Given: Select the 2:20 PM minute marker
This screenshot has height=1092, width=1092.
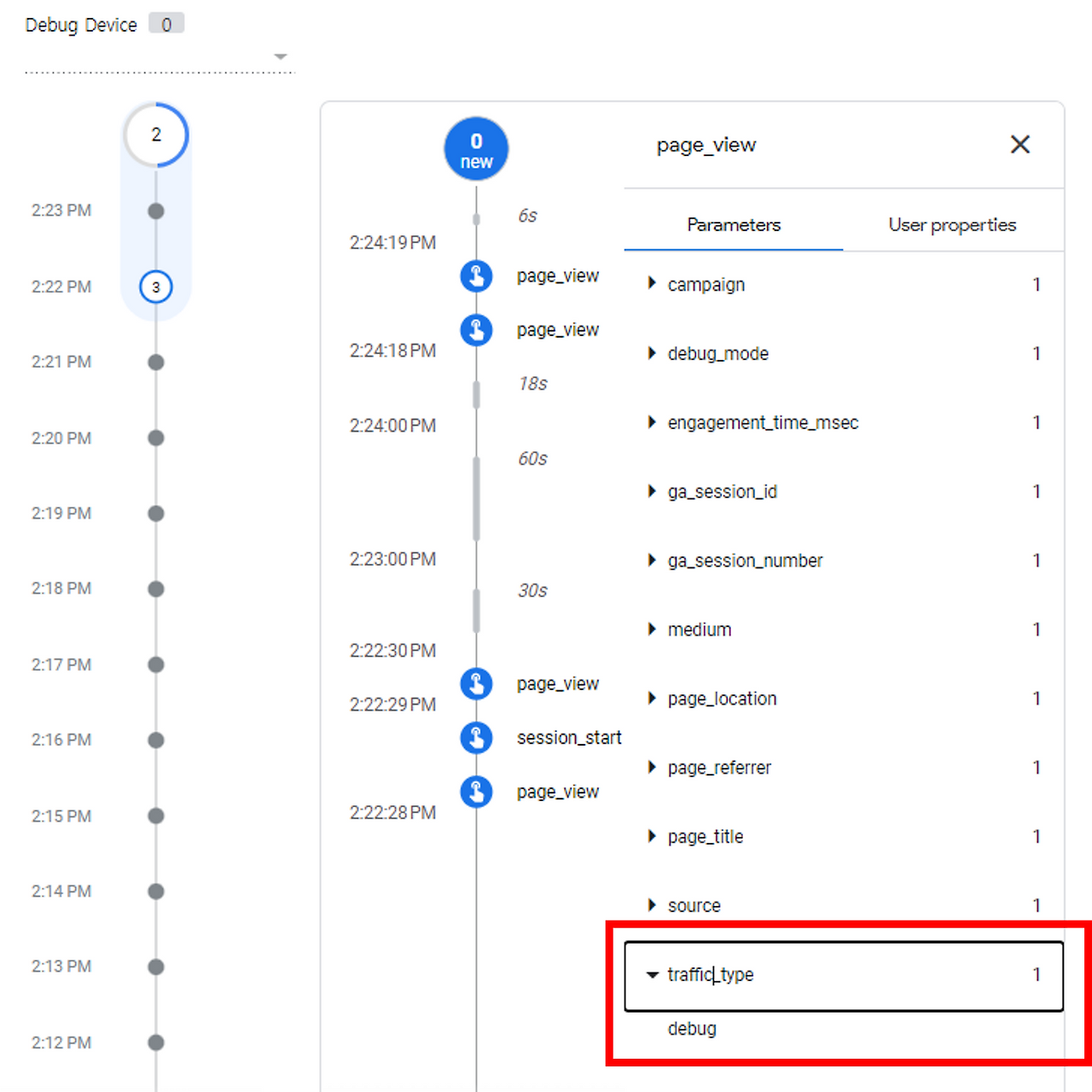Looking at the screenshot, I should click(x=156, y=438).
